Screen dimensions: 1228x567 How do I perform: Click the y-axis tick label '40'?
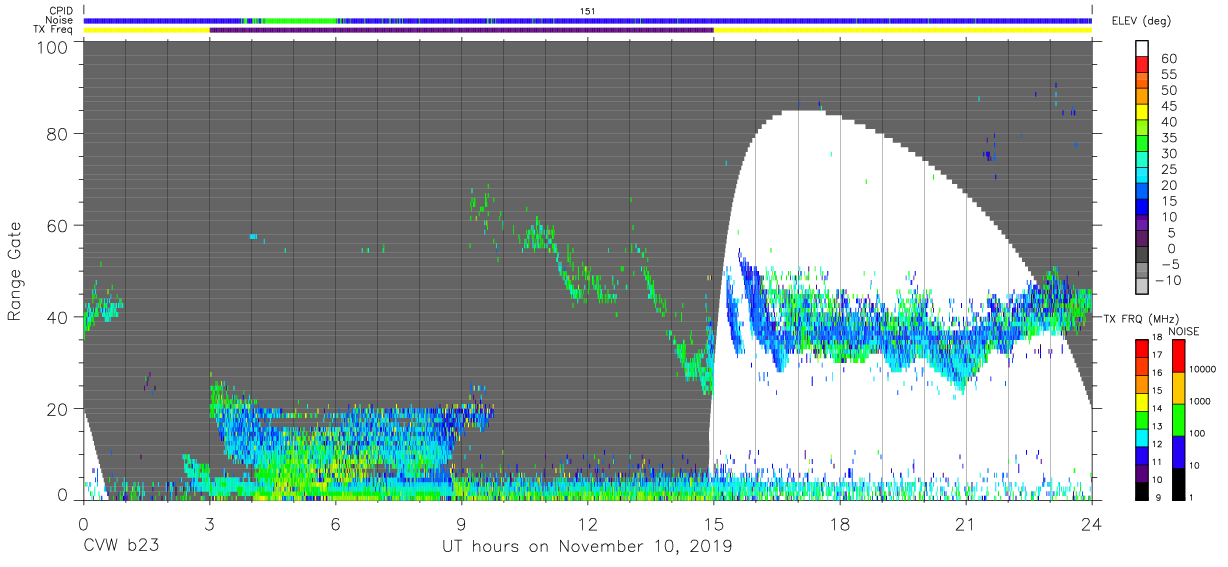[x=59, y=317]
